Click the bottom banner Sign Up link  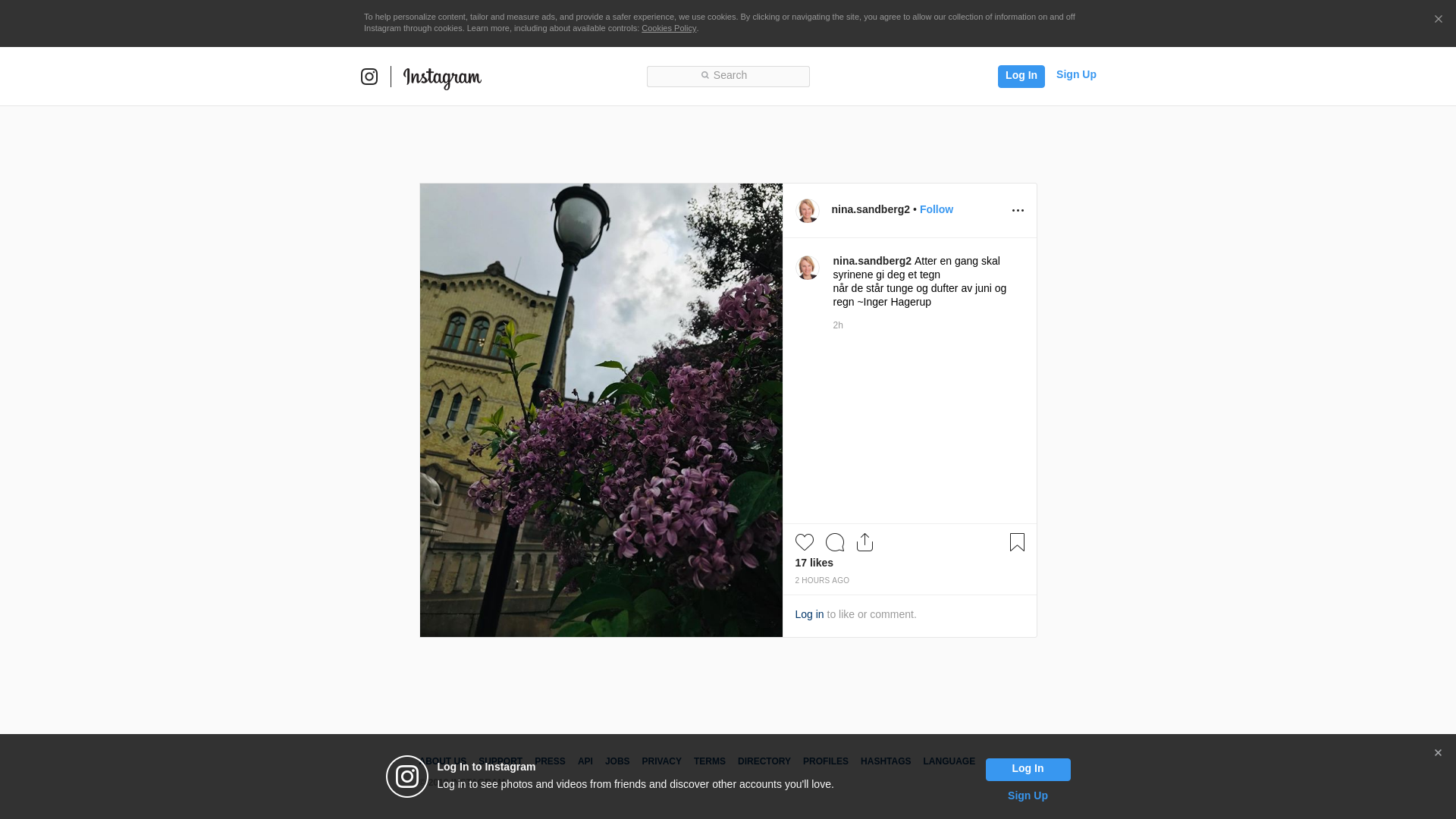point(1028,795)
